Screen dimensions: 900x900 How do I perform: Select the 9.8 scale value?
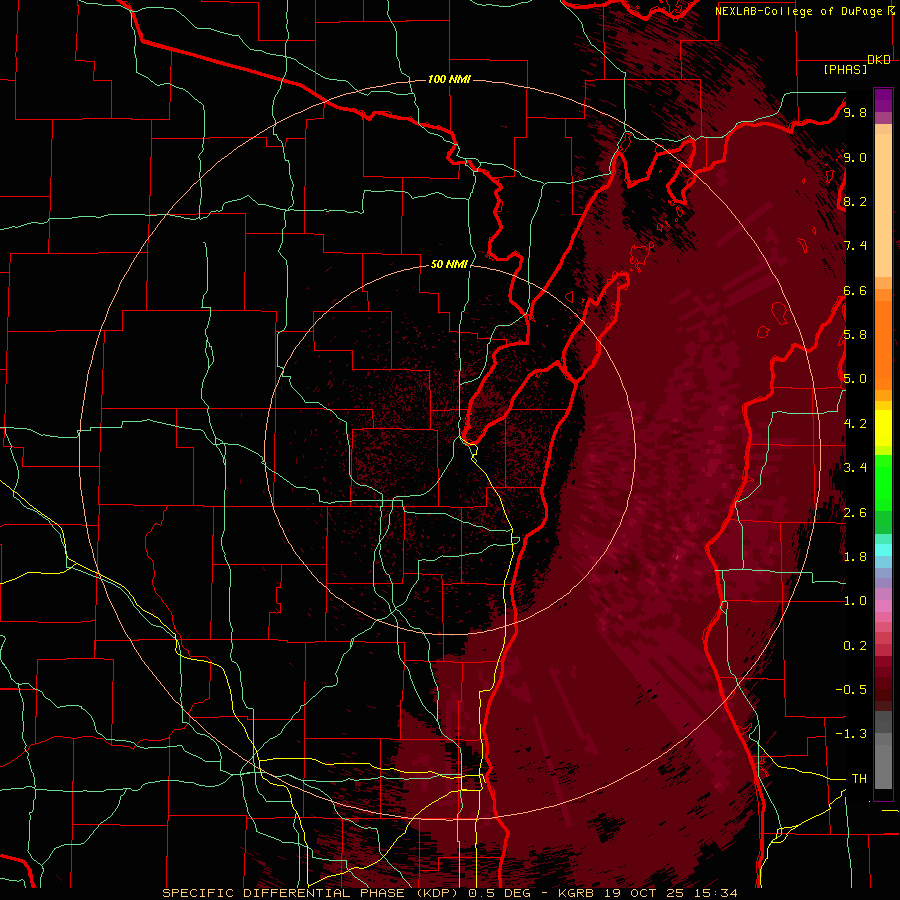pyautogui.click(x=855, y=112)
